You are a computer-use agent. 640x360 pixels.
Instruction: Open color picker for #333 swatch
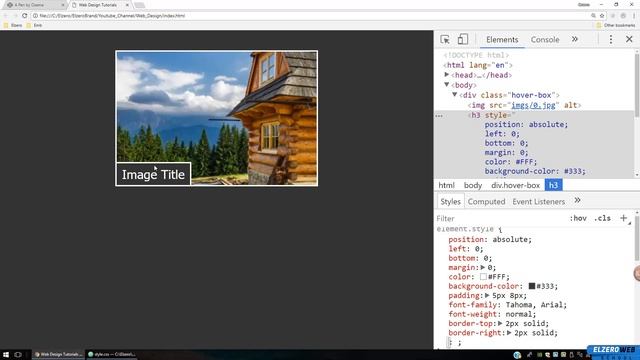pyautogui.click(x=531, y=286)
